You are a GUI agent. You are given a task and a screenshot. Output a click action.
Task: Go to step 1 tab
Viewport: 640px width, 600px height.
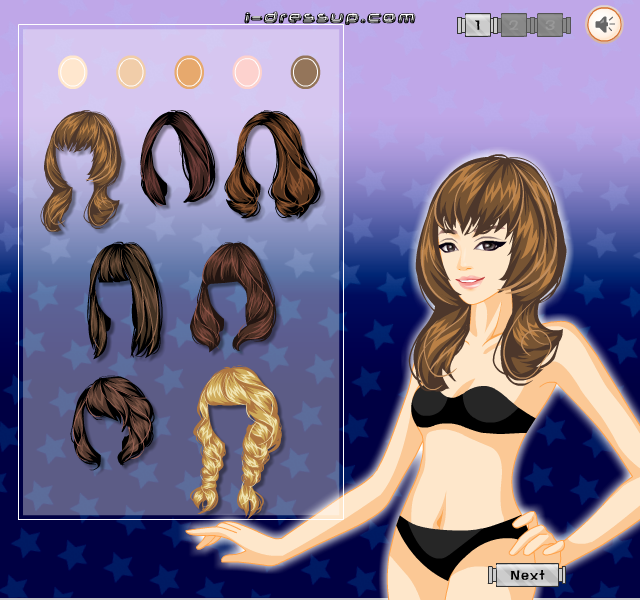point(478,25)
